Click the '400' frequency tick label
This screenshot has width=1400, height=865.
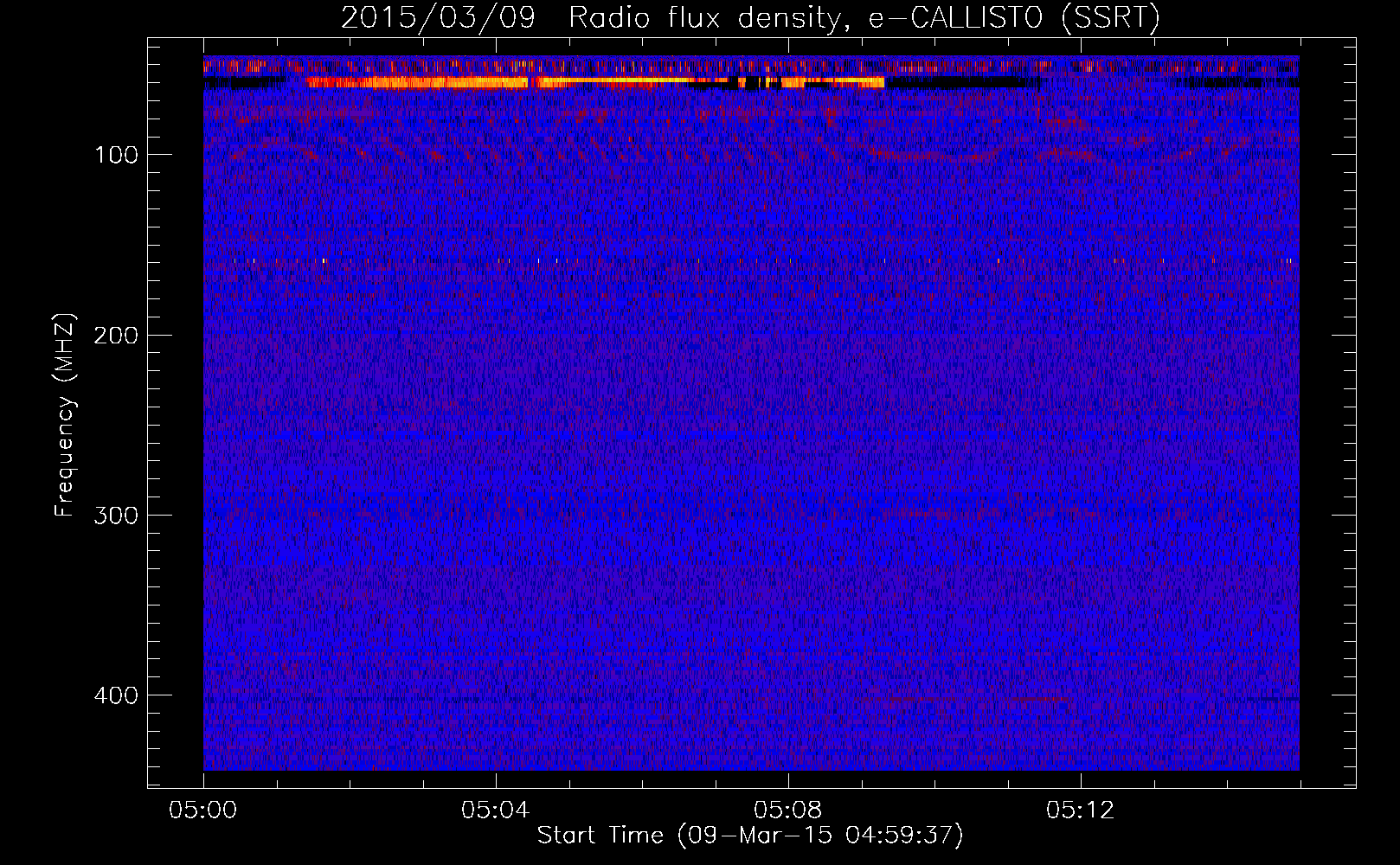click(116, 695)
